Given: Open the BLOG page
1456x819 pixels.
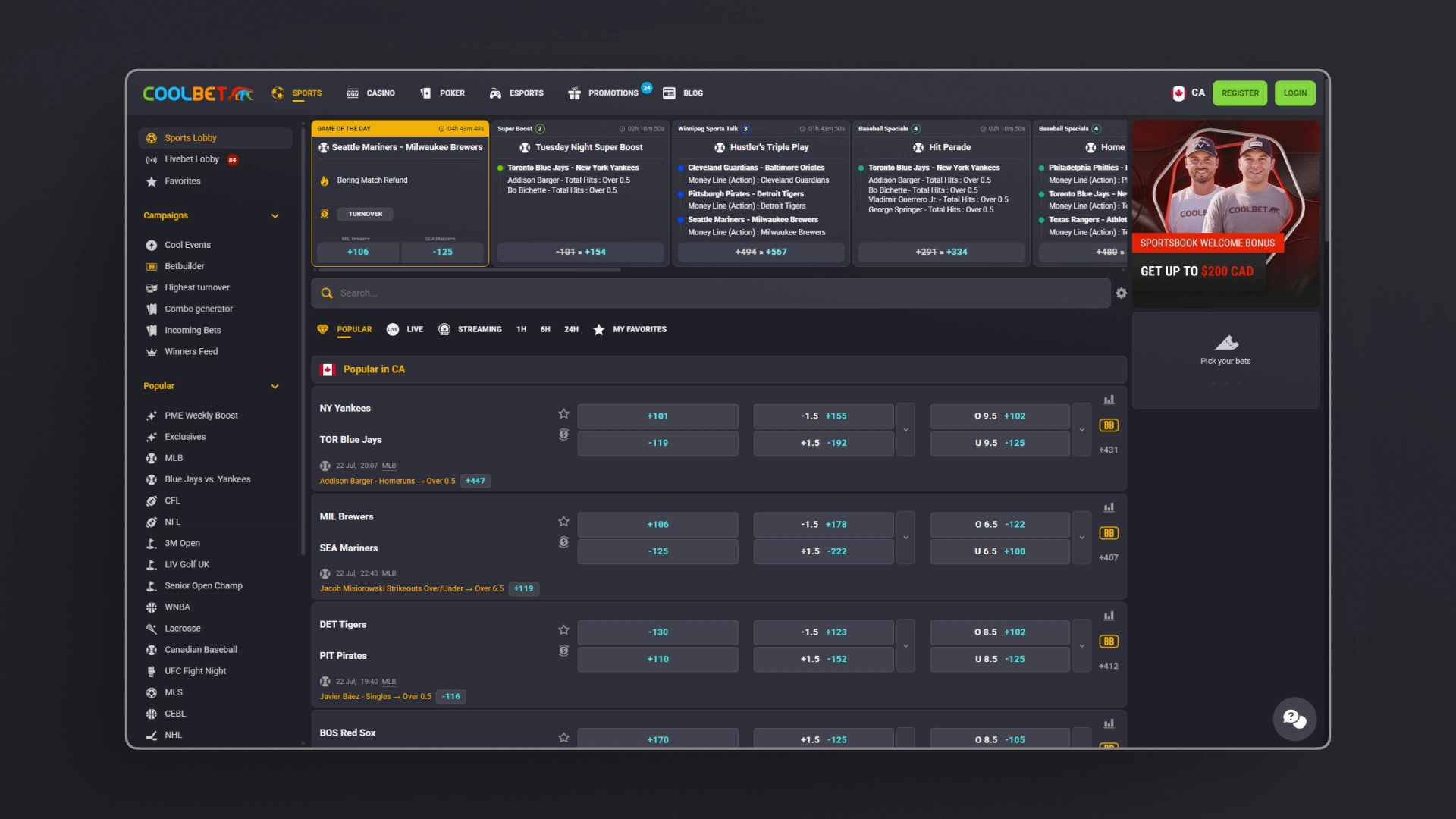Looking at the screenshot, I should [683, 93].
